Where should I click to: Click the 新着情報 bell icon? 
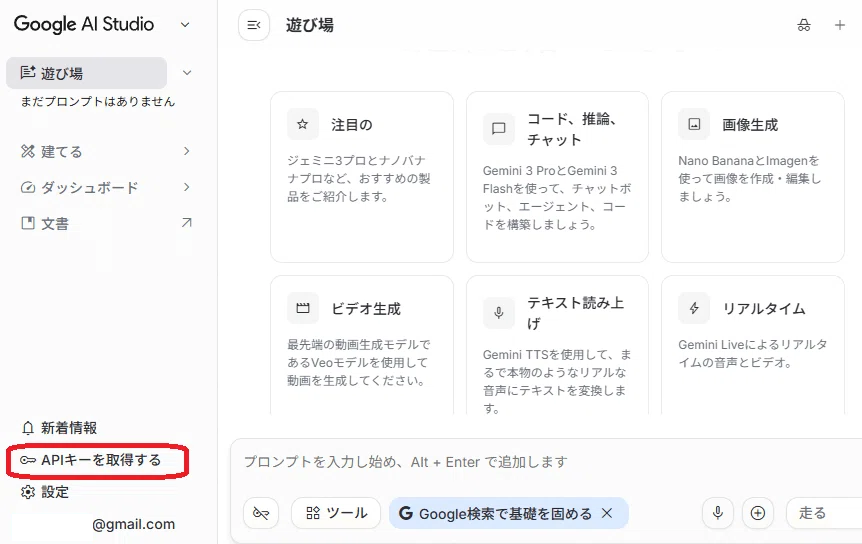click(27, 428)
